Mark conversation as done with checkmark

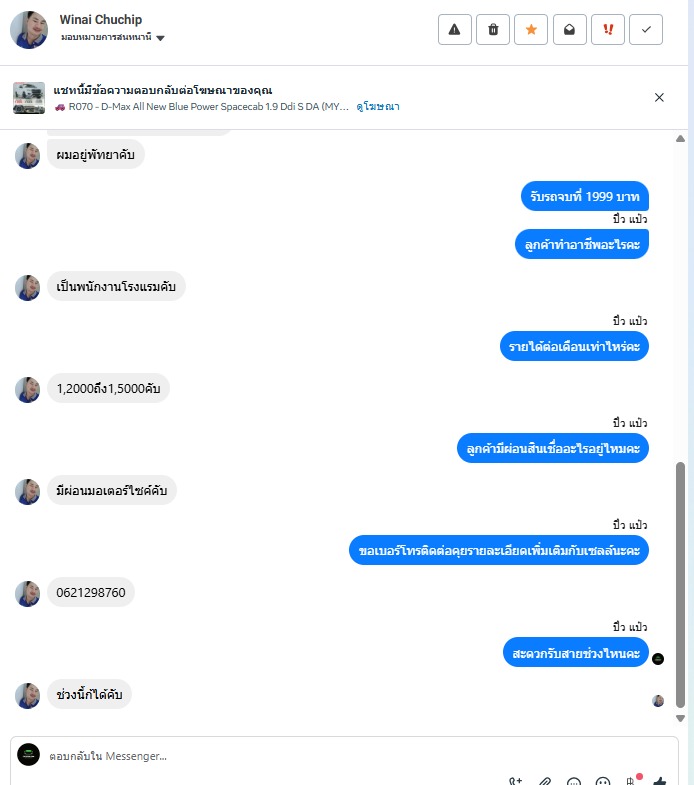pos(646,30)
